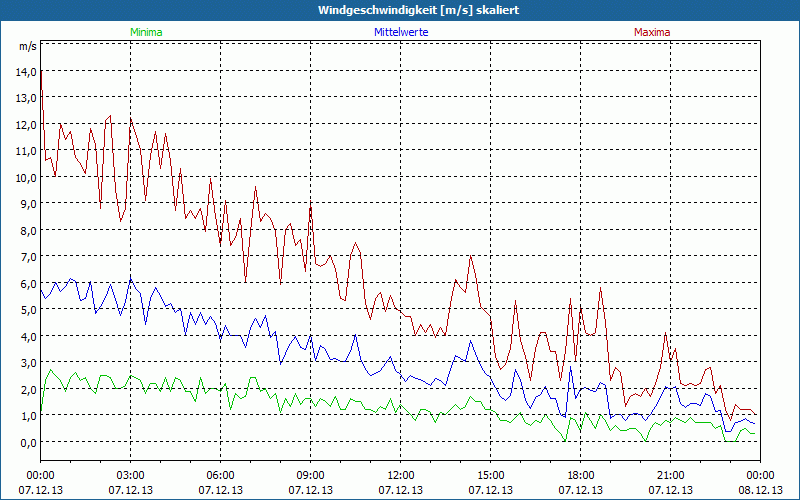Image resolution: width=800 pixels, height=500 pixels.
Task: Click the 18:00 time axis label
Action: [x=581, y=476]
